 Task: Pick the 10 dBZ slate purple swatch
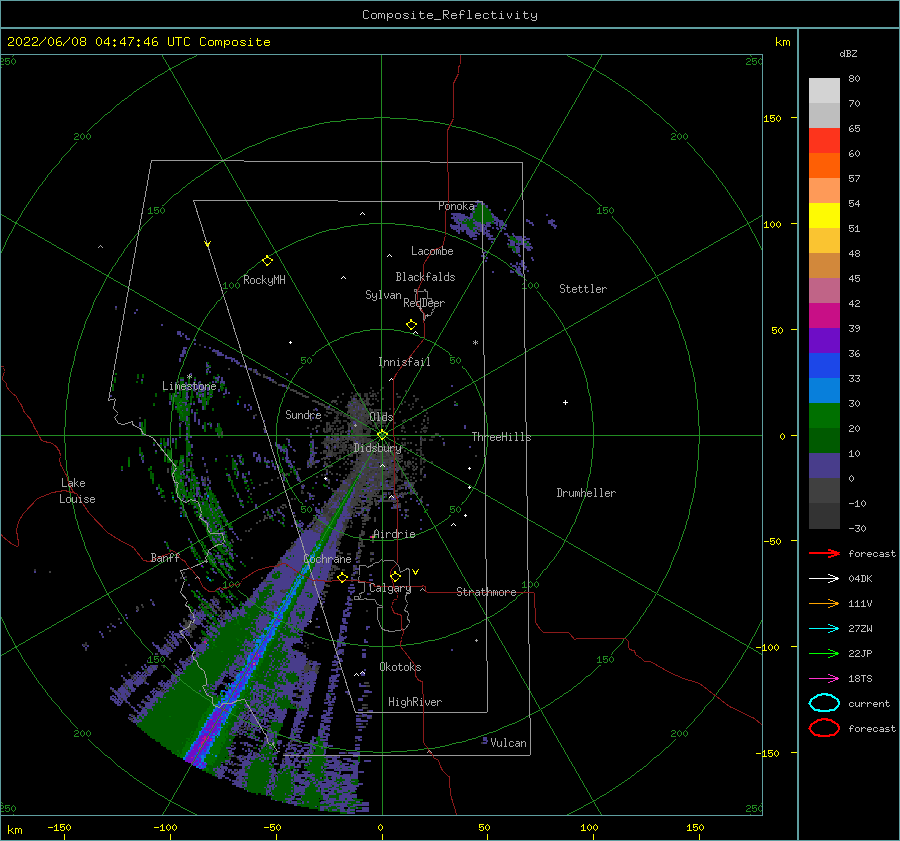[x=824, y=465]
